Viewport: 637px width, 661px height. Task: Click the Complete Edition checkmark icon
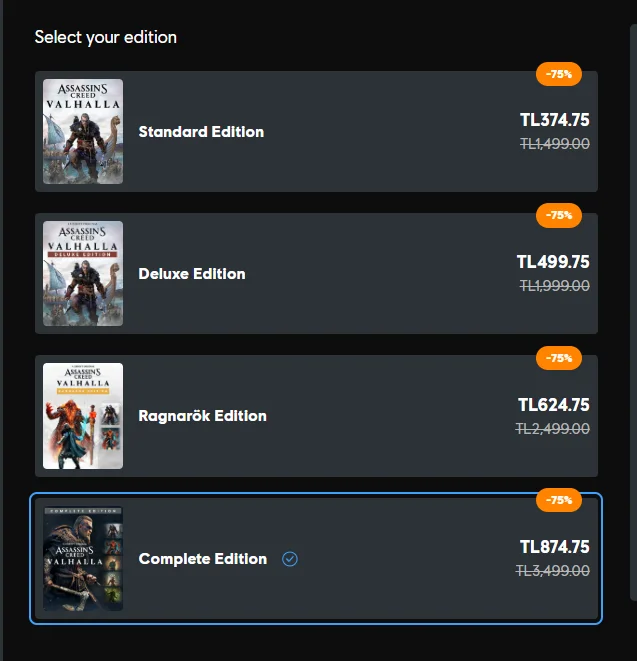click(x=290, y=559)
